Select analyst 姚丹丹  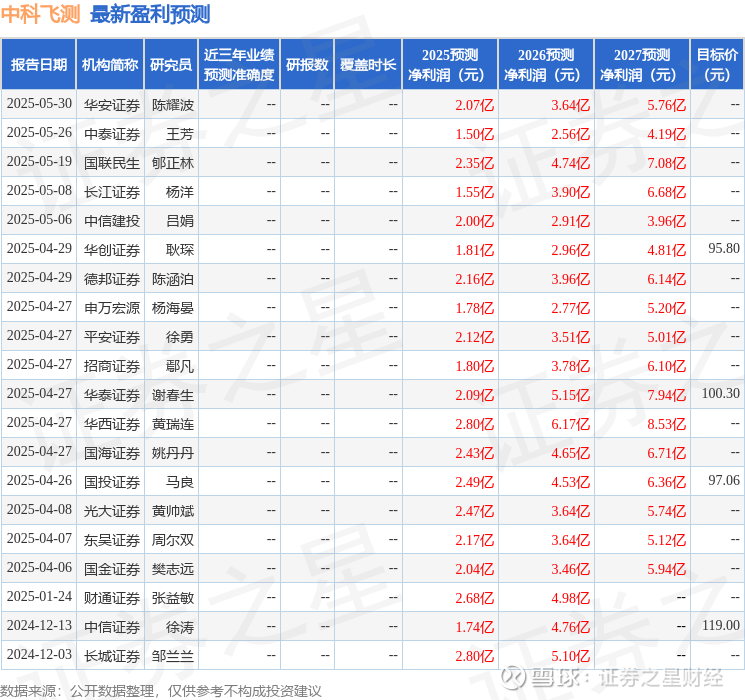pyautogui.click(x=173, y=453)
